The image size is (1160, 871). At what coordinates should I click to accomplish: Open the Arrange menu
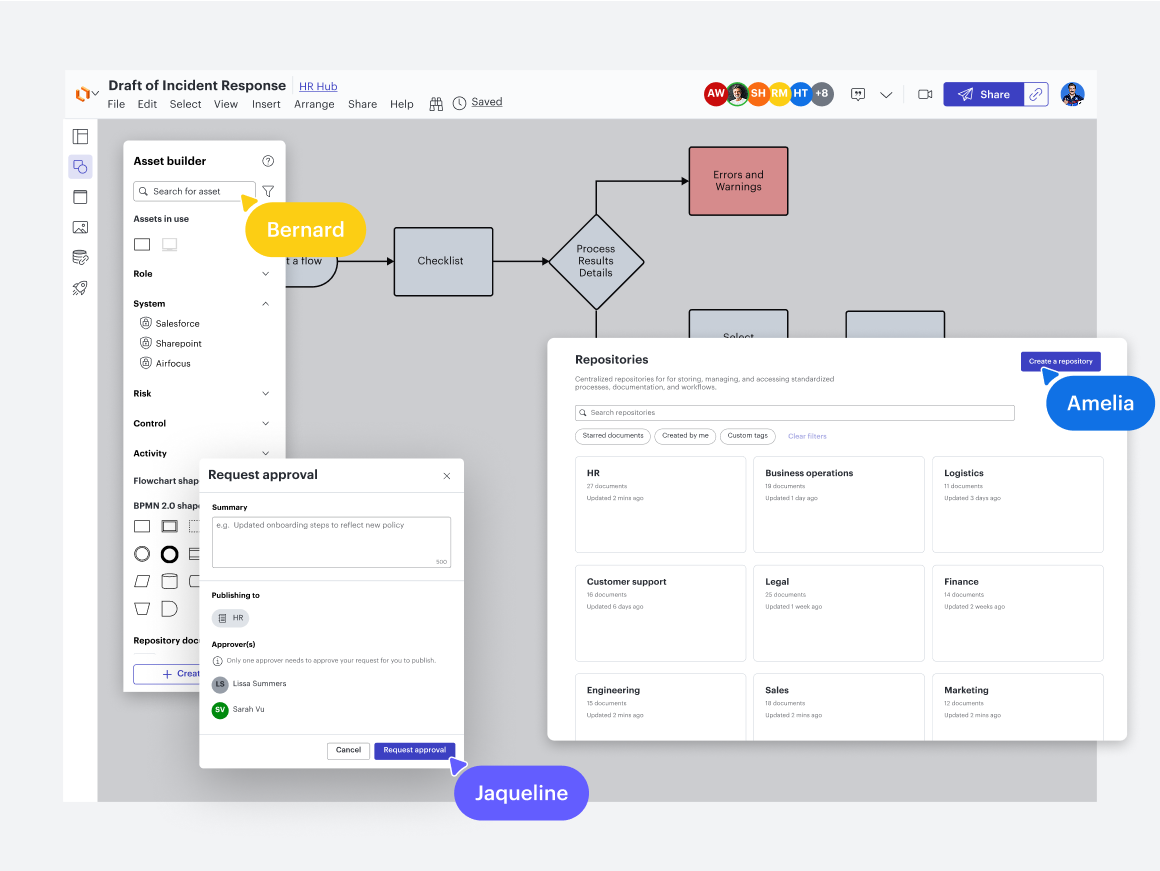pos(314,104)
